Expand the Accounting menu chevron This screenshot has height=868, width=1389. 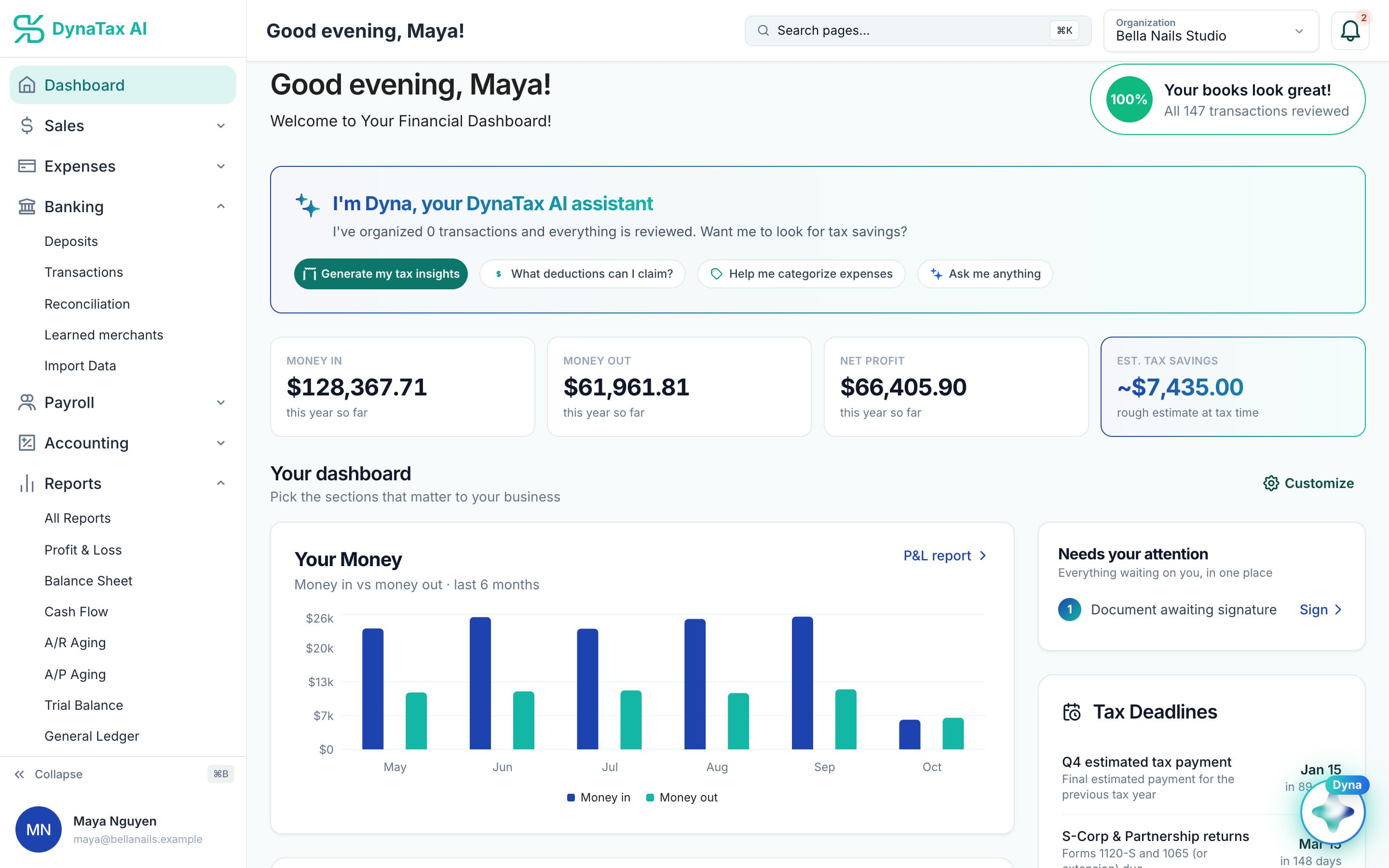click(220, 443)
